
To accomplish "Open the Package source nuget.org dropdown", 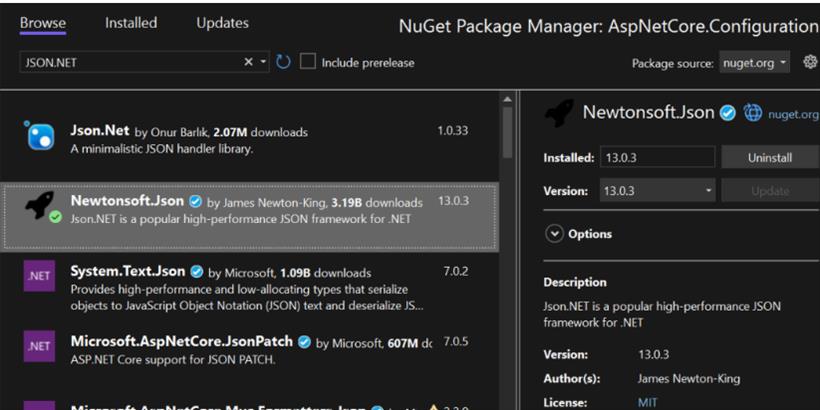I will point(755,63).
